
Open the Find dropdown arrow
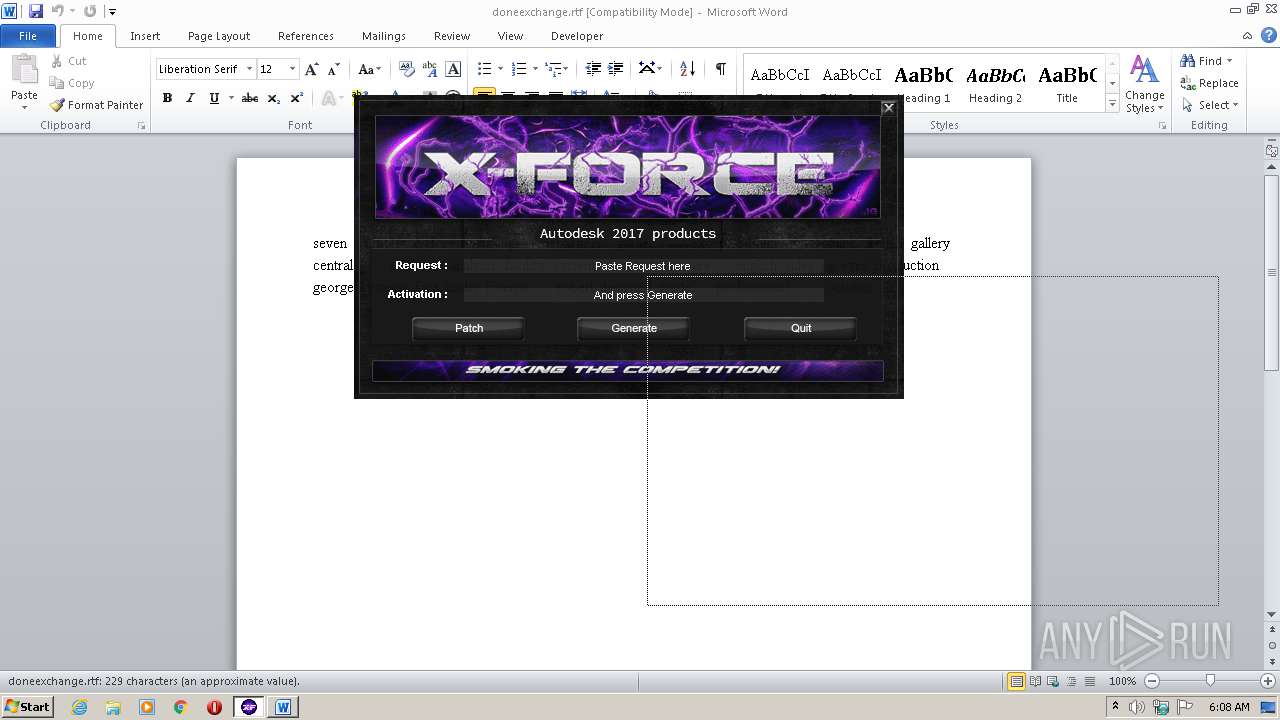[1229, 61]
